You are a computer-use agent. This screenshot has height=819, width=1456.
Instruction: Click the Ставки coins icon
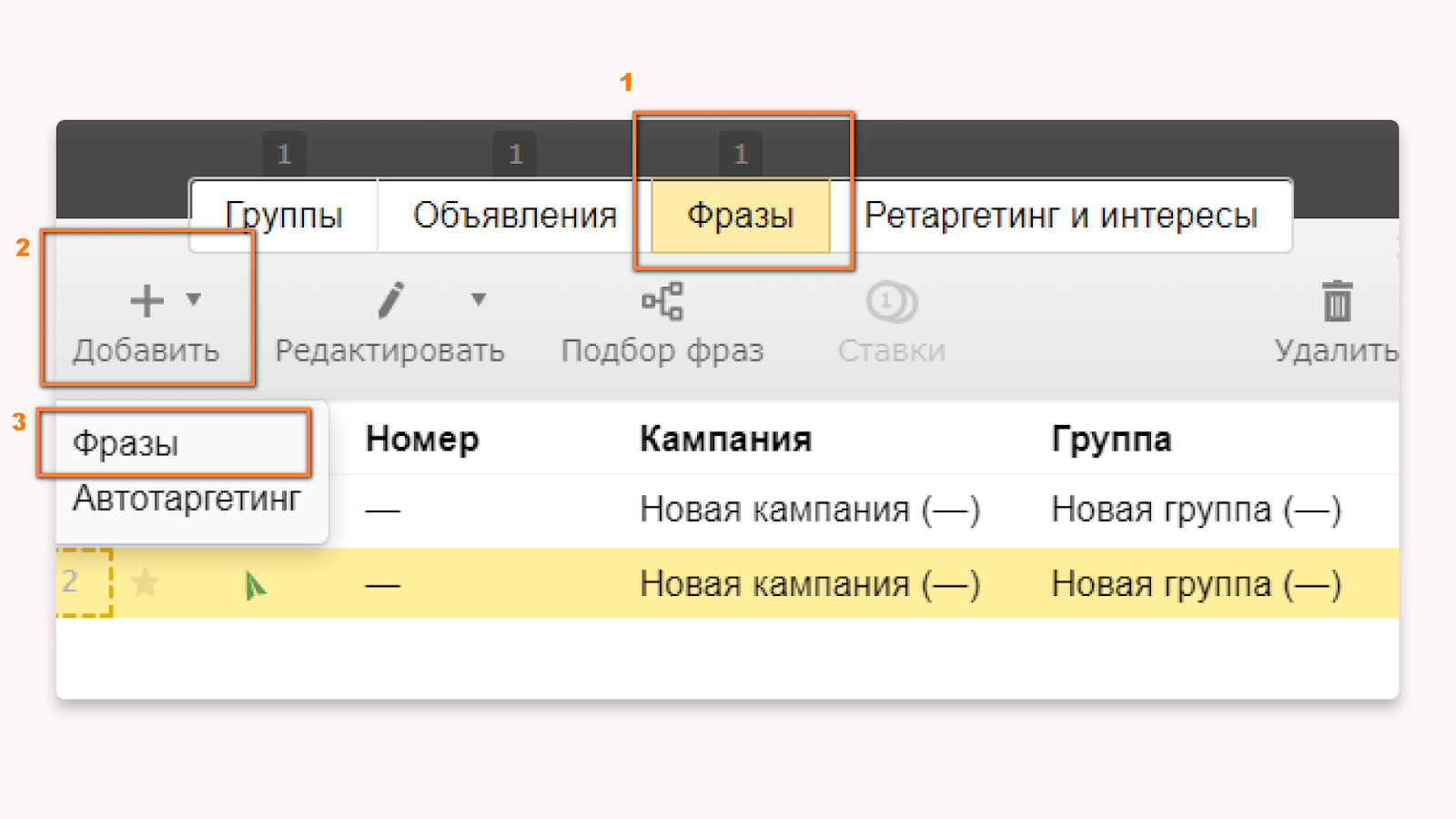coord(892,302)
